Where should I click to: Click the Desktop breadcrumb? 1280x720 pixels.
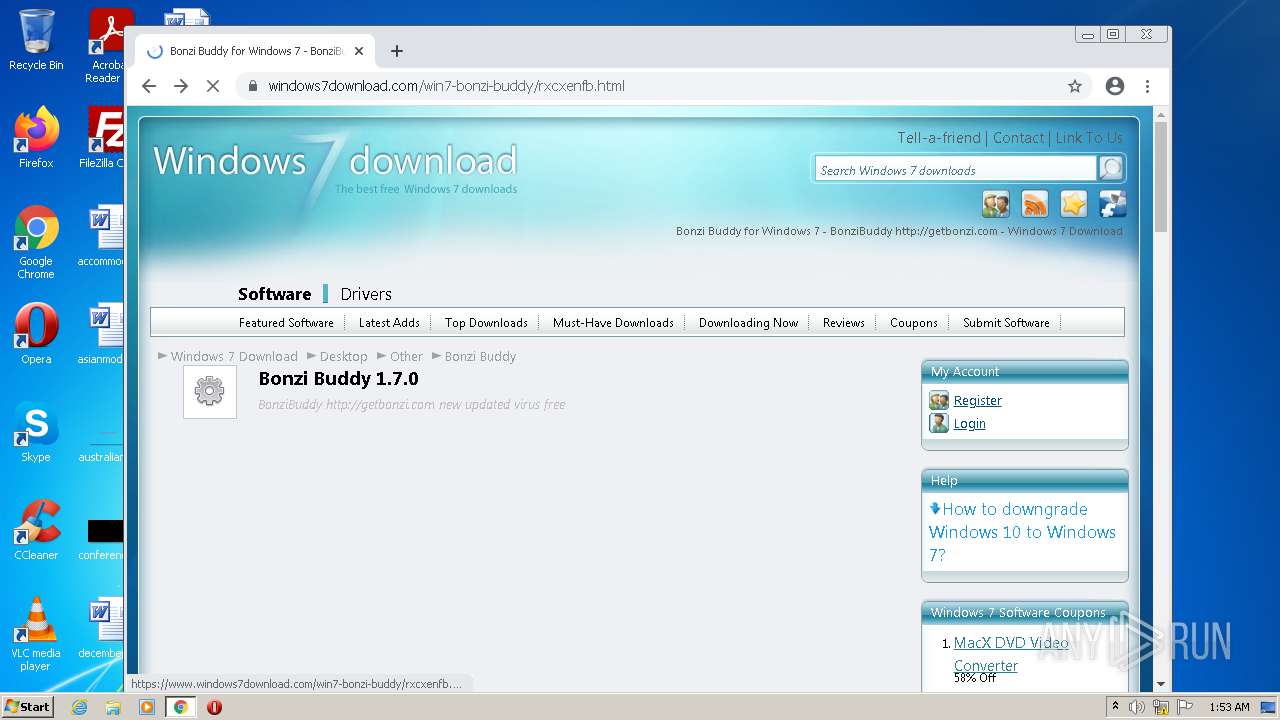(343, 356)
